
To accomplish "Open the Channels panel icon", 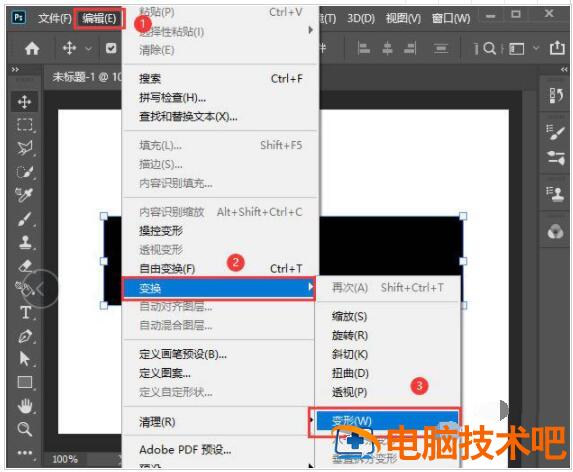I will click(x=556, y=231).
